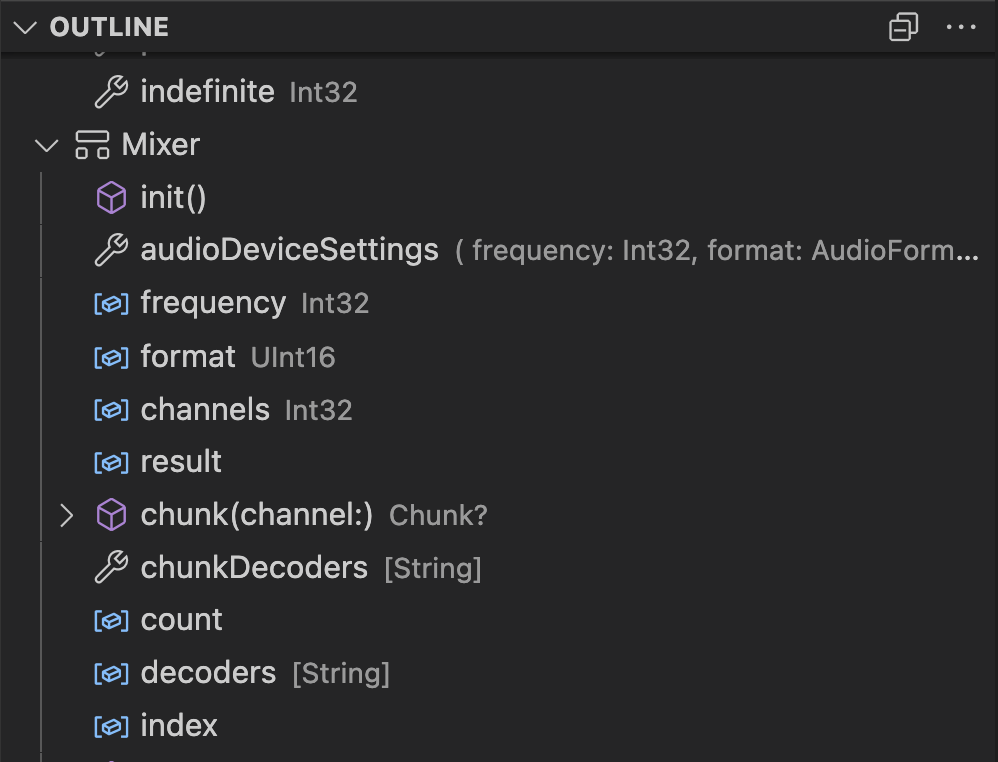Click the variable icon beside decoders
The image size is (998, 762).
click(111, 674)
